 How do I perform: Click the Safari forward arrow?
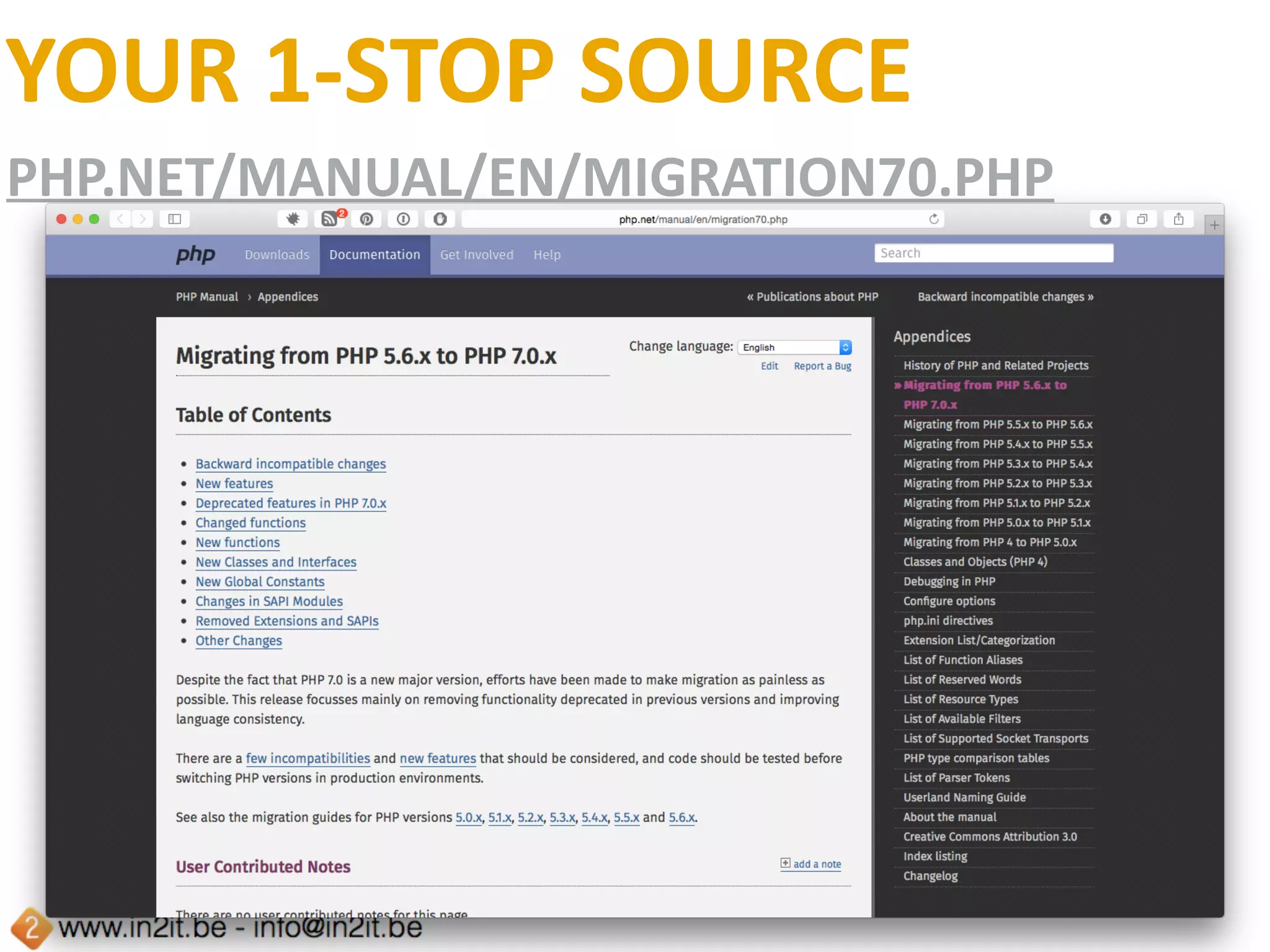point(143,219)
